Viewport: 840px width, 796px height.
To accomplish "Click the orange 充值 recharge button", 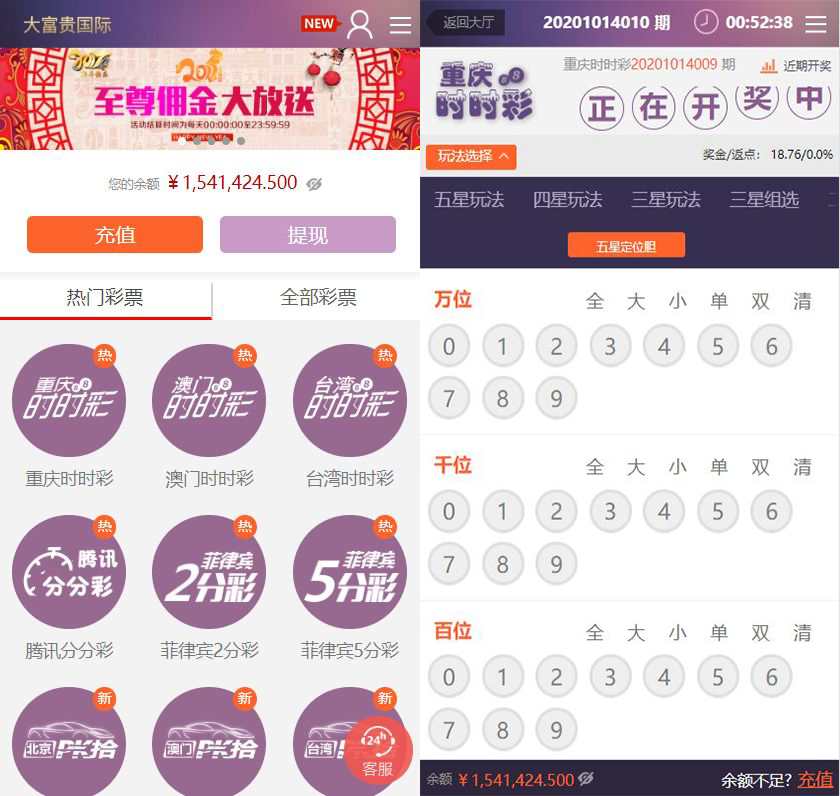I will pyautogui.click(x=115, y=235).
